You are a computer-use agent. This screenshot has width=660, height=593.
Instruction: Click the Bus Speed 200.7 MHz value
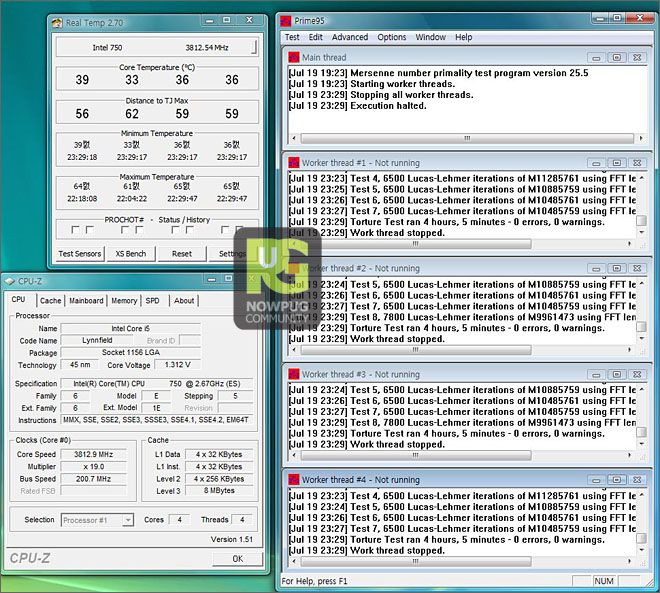[93, 479]
